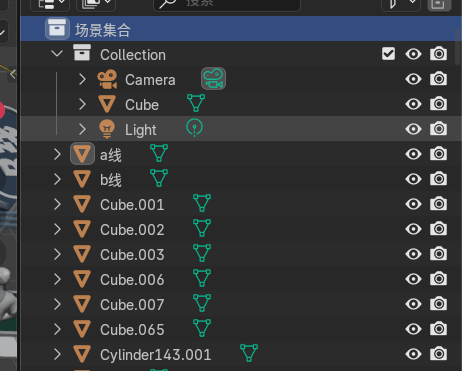The height and width of the screenshot is (371, 462).
Task: Open the outliner filter dropdown
Action: point(401,4)
